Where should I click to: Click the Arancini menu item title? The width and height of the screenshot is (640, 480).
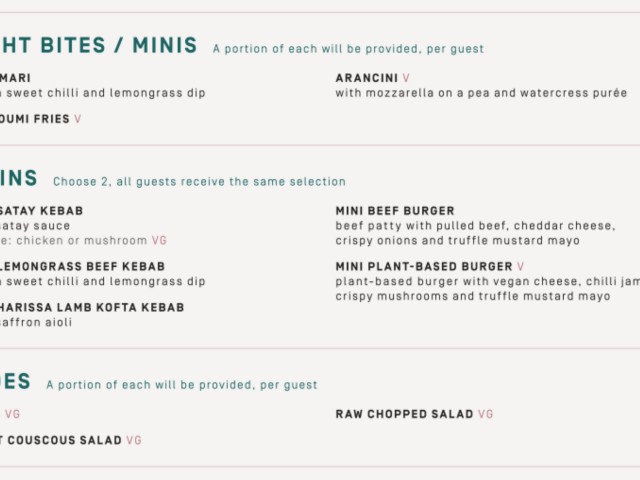(x=366, y=78)
